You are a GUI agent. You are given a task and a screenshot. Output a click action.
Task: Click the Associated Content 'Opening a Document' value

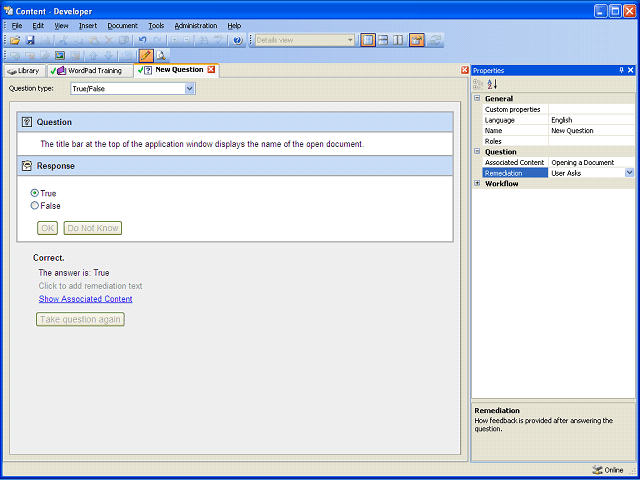tap(591, 162)
